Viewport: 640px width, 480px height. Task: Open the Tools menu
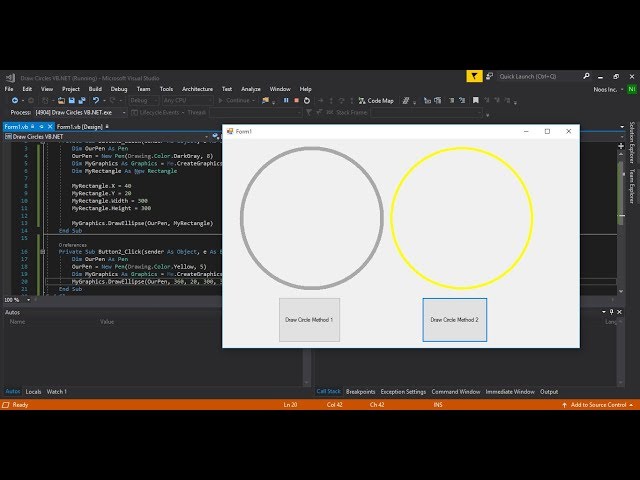(166, 89)
